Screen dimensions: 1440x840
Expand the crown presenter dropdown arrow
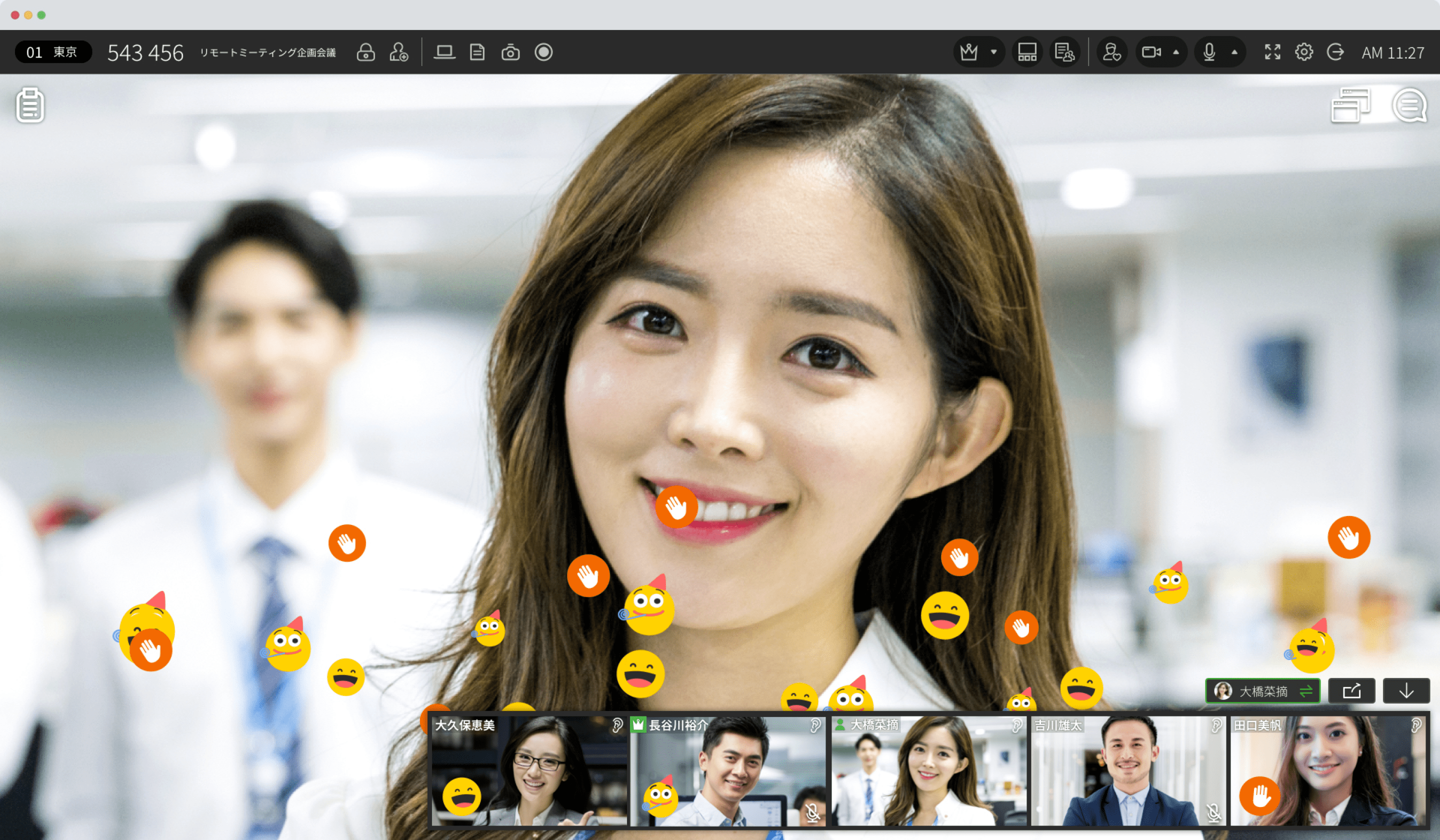point(993,52)
